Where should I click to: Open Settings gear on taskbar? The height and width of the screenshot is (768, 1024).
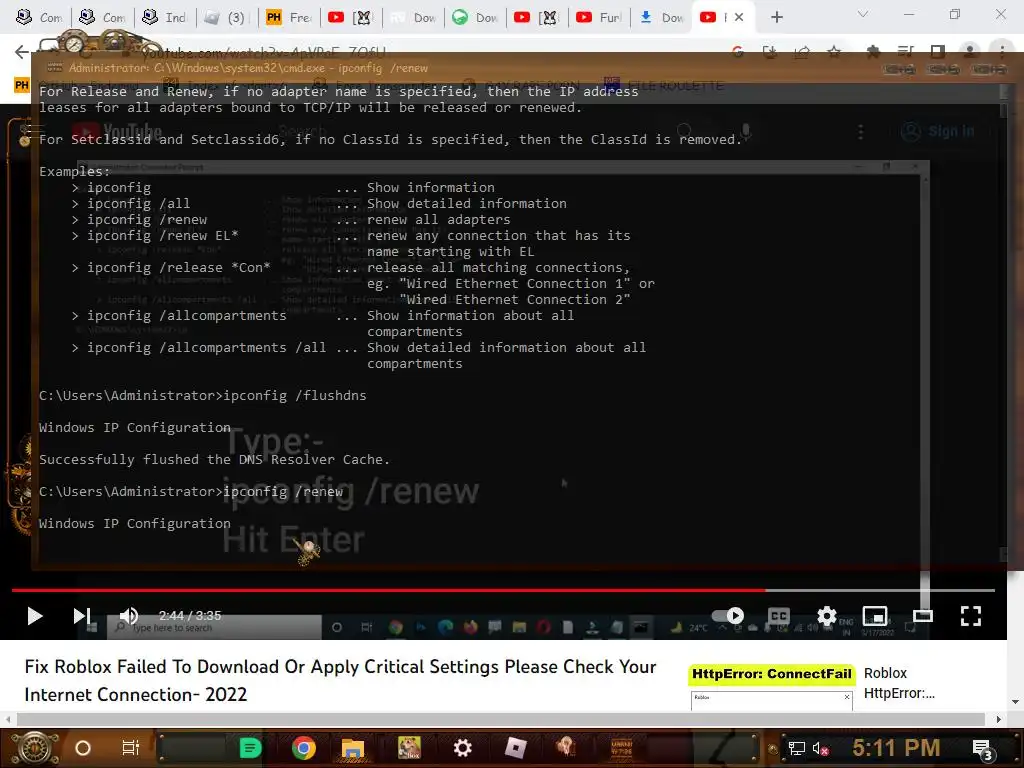[462, 748]
